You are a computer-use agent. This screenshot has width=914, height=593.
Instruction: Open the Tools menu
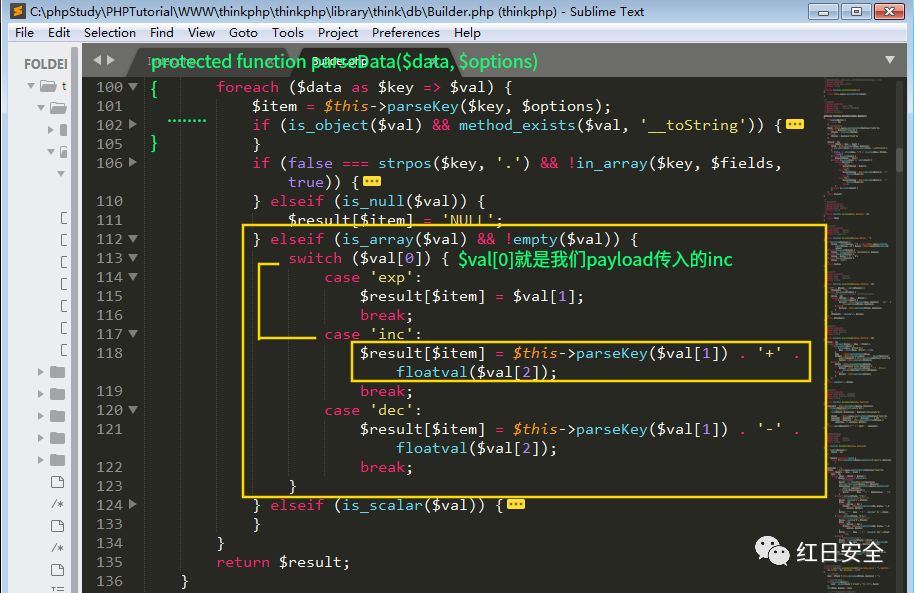pos(287,33)
